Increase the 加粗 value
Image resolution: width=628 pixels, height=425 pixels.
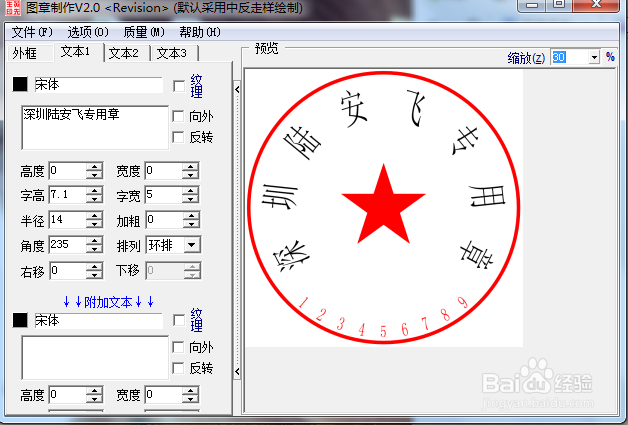pos(191,216)
